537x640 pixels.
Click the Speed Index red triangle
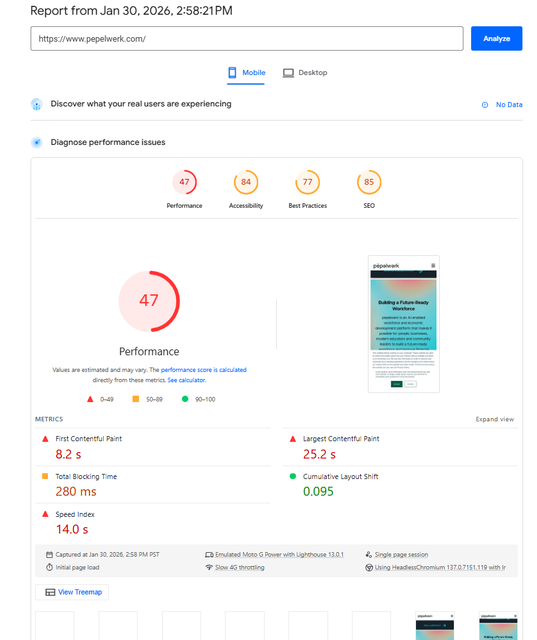tap(45, 514)
